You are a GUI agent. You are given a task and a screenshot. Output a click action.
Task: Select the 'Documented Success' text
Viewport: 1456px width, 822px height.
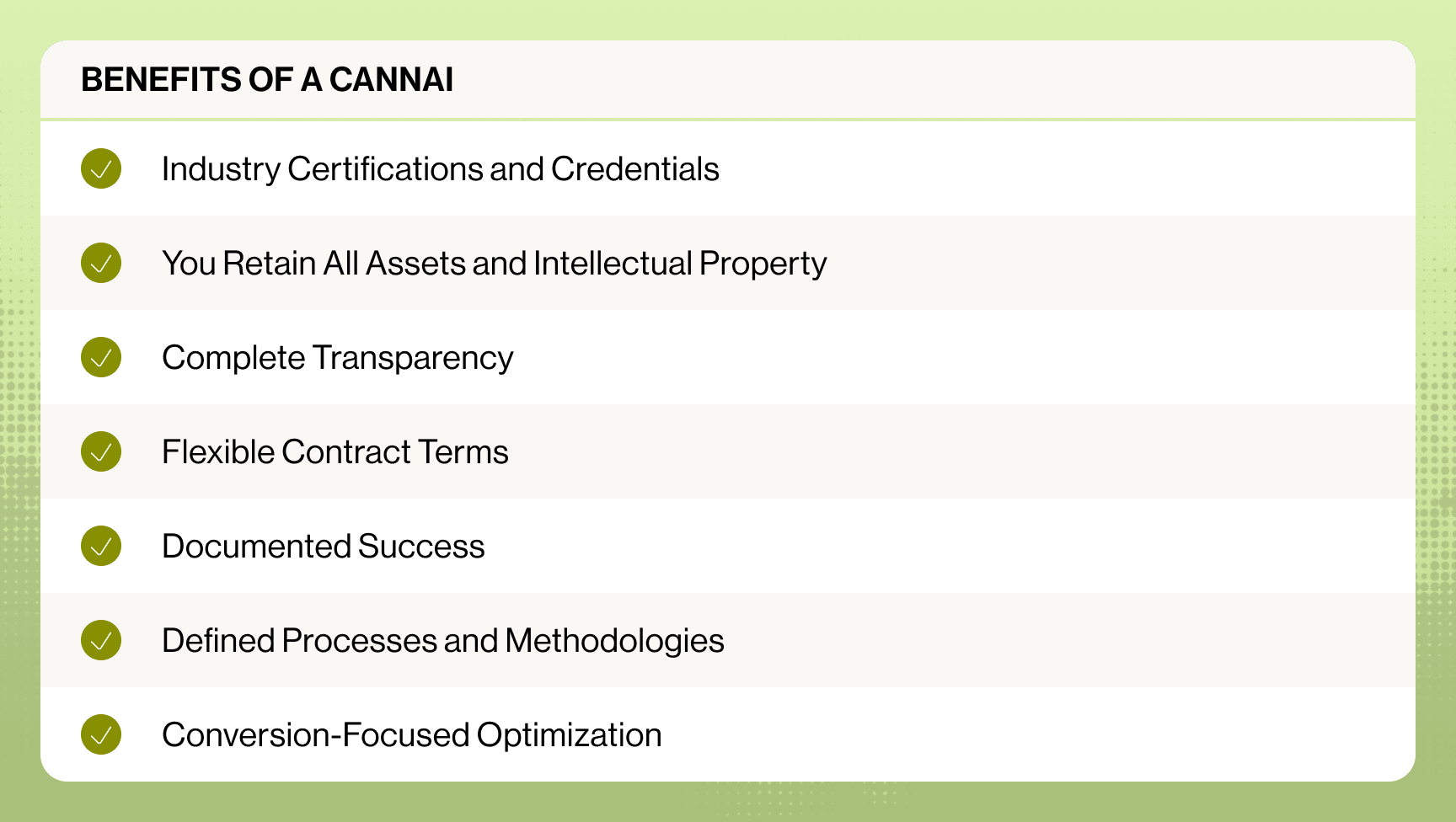(x=323, y=547)
